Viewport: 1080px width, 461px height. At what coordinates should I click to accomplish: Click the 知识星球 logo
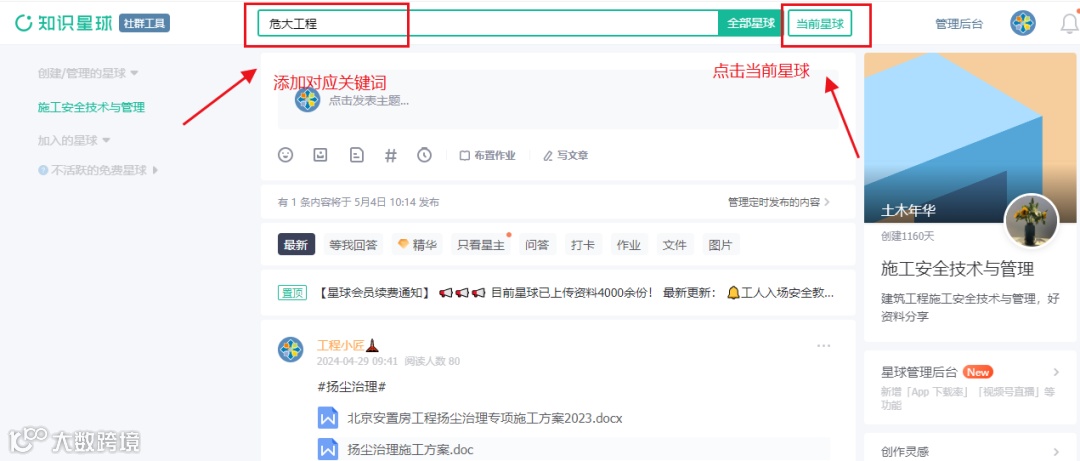tap(63, 23)
